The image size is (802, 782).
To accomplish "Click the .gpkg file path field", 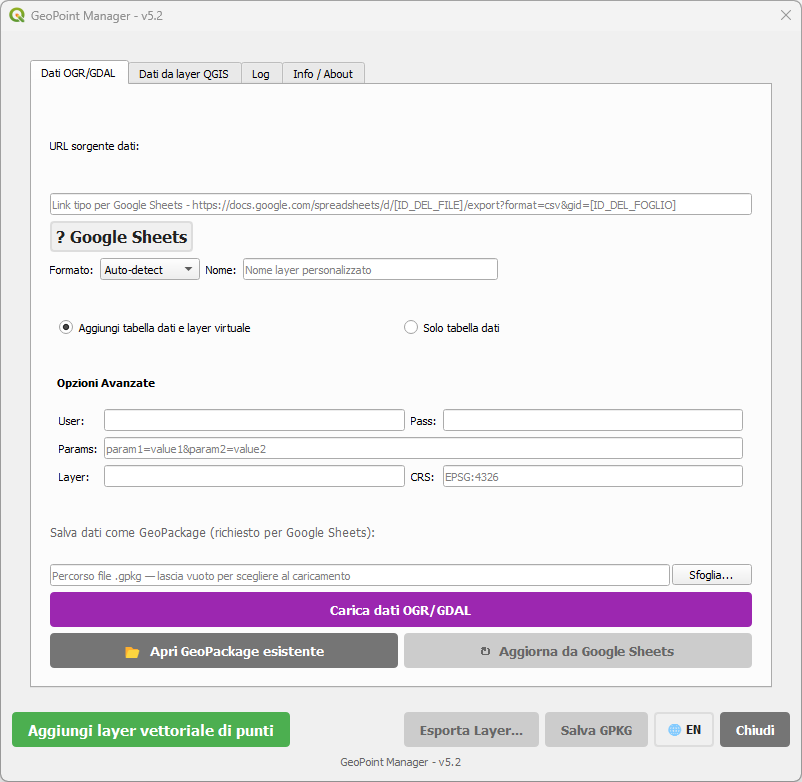I will point(360,575).
